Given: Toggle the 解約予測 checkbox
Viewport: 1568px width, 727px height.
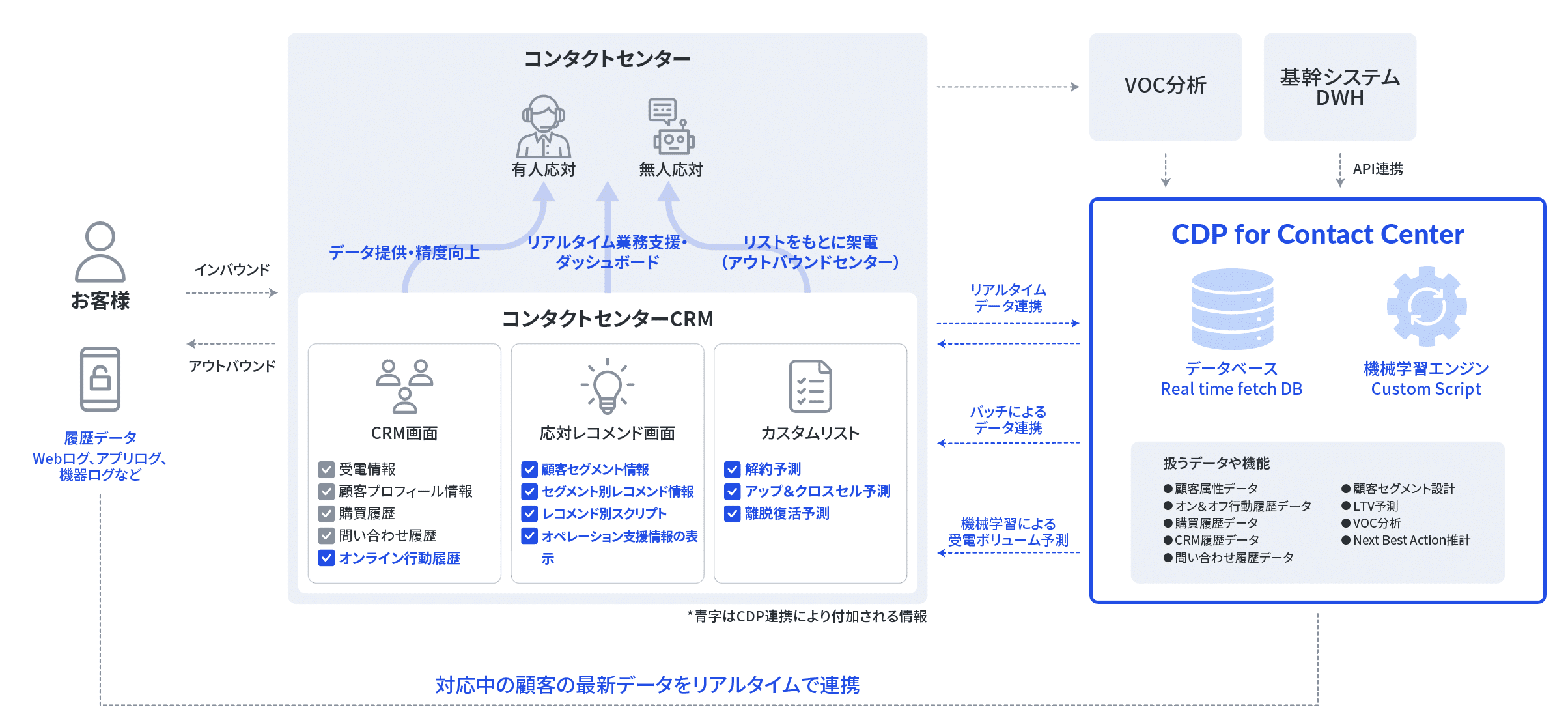Looking at the screenshot, I should pyautogui.click(x=733, y=469).
